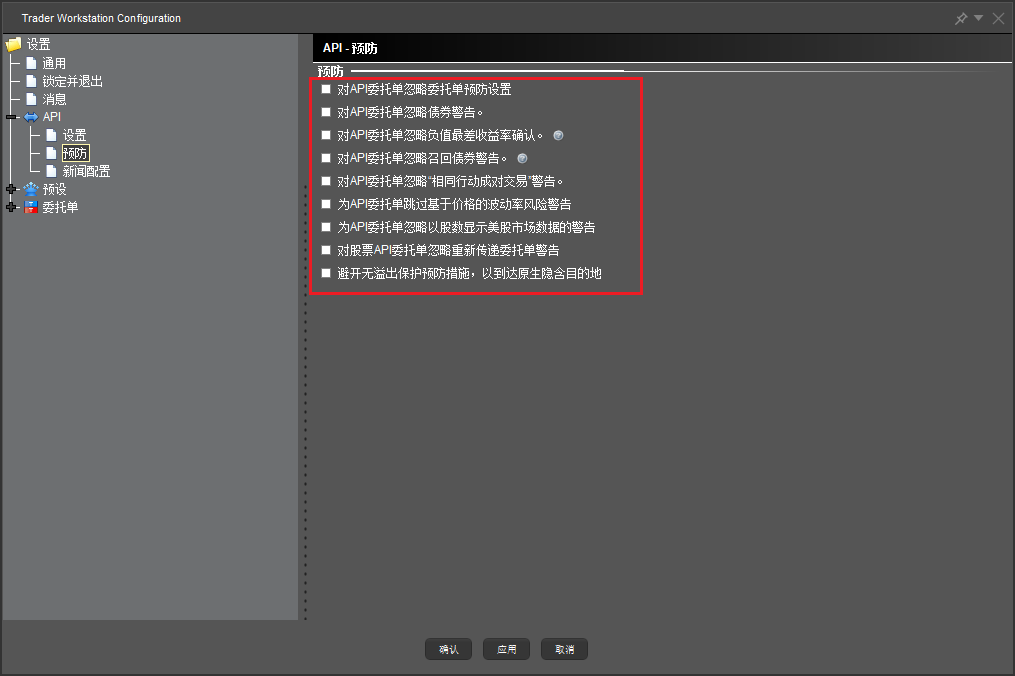This screenshot has height=676, width=1015.
Task: Select 新闻配置 under API
Action: coord(86,171)
